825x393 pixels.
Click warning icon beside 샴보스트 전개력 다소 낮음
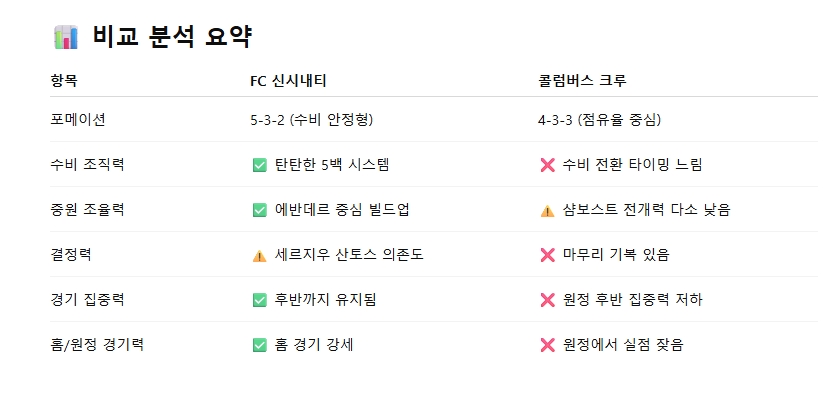click(x=547, y=210)
